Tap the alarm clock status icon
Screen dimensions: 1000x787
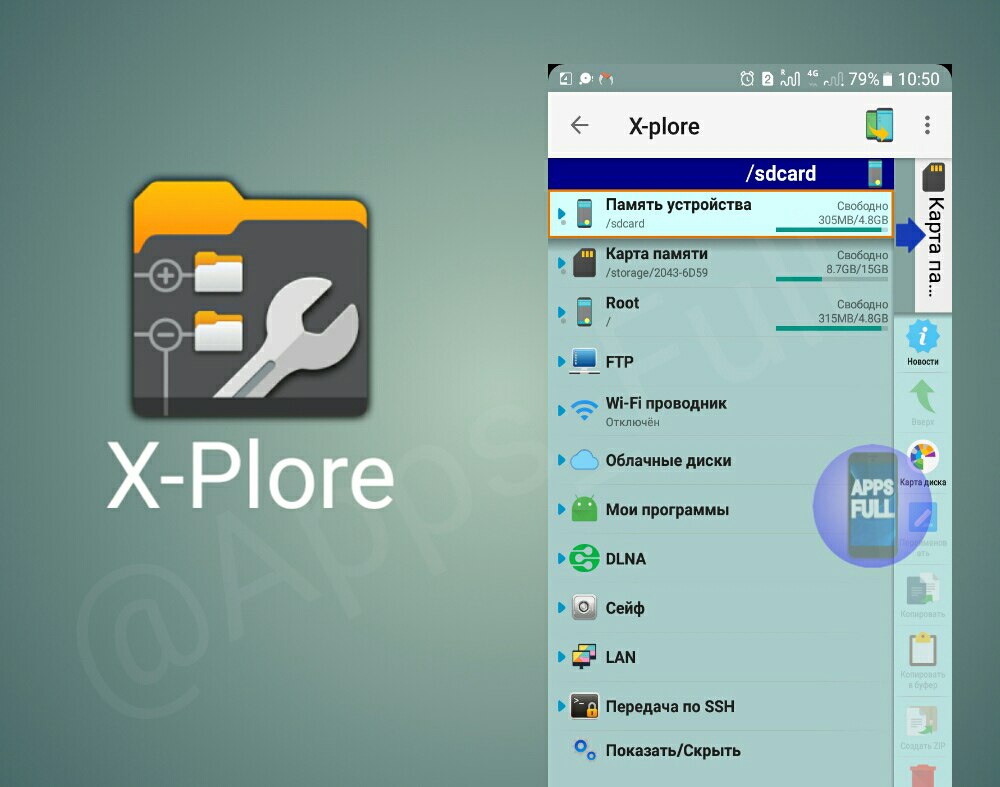tap(747, 78)
